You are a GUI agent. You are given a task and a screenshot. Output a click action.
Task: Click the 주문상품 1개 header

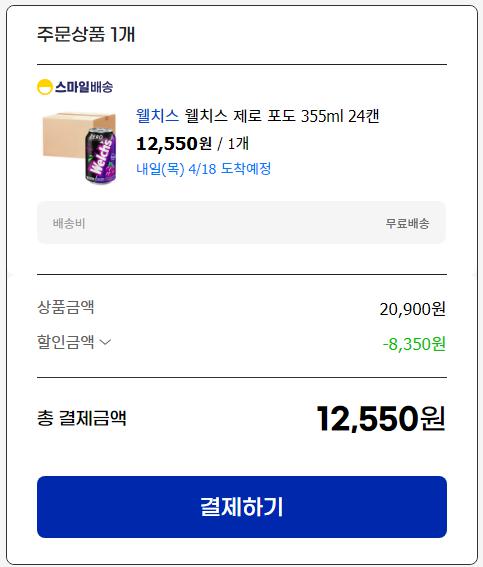coord(86,34)
